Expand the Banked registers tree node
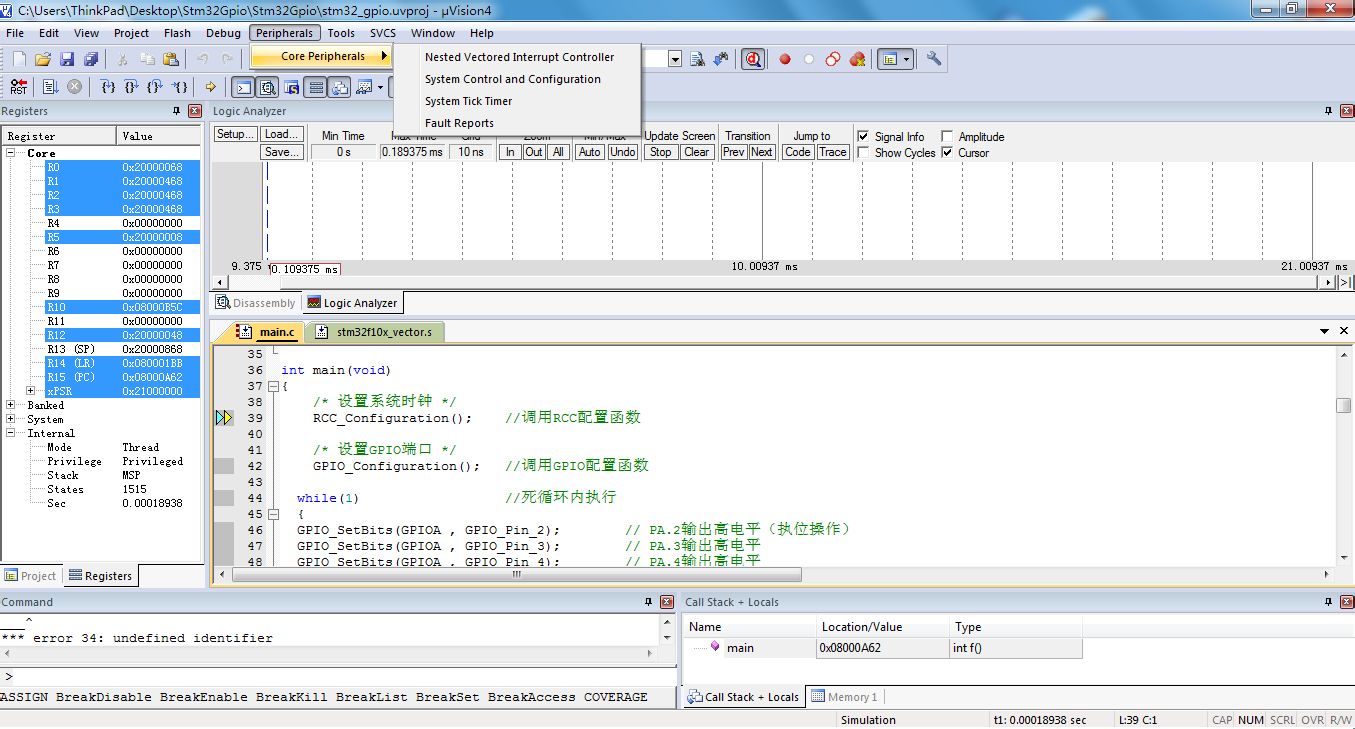 point(11,405)
